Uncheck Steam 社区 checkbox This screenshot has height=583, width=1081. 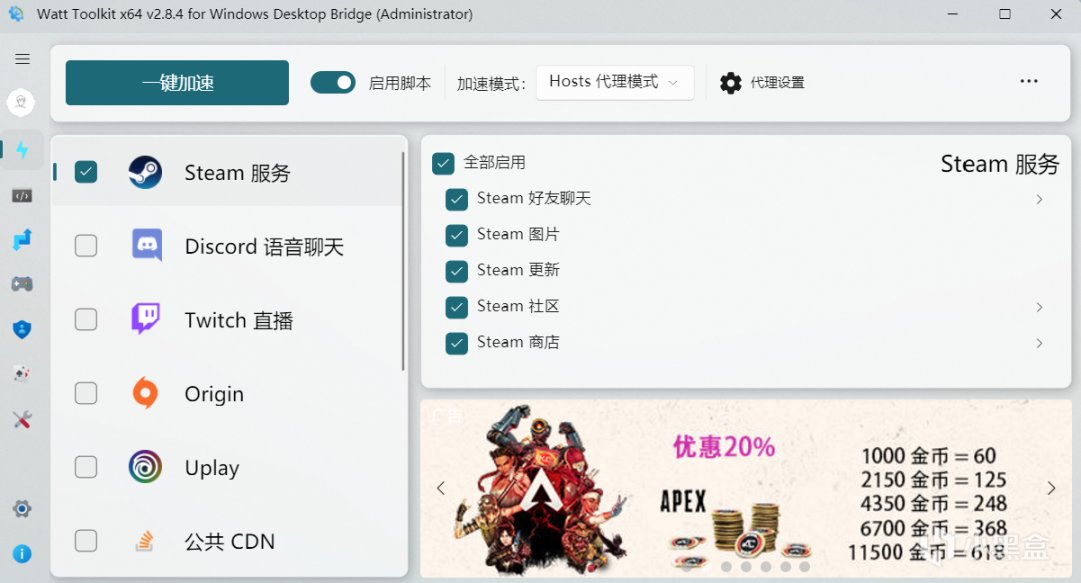pos(456,307)
